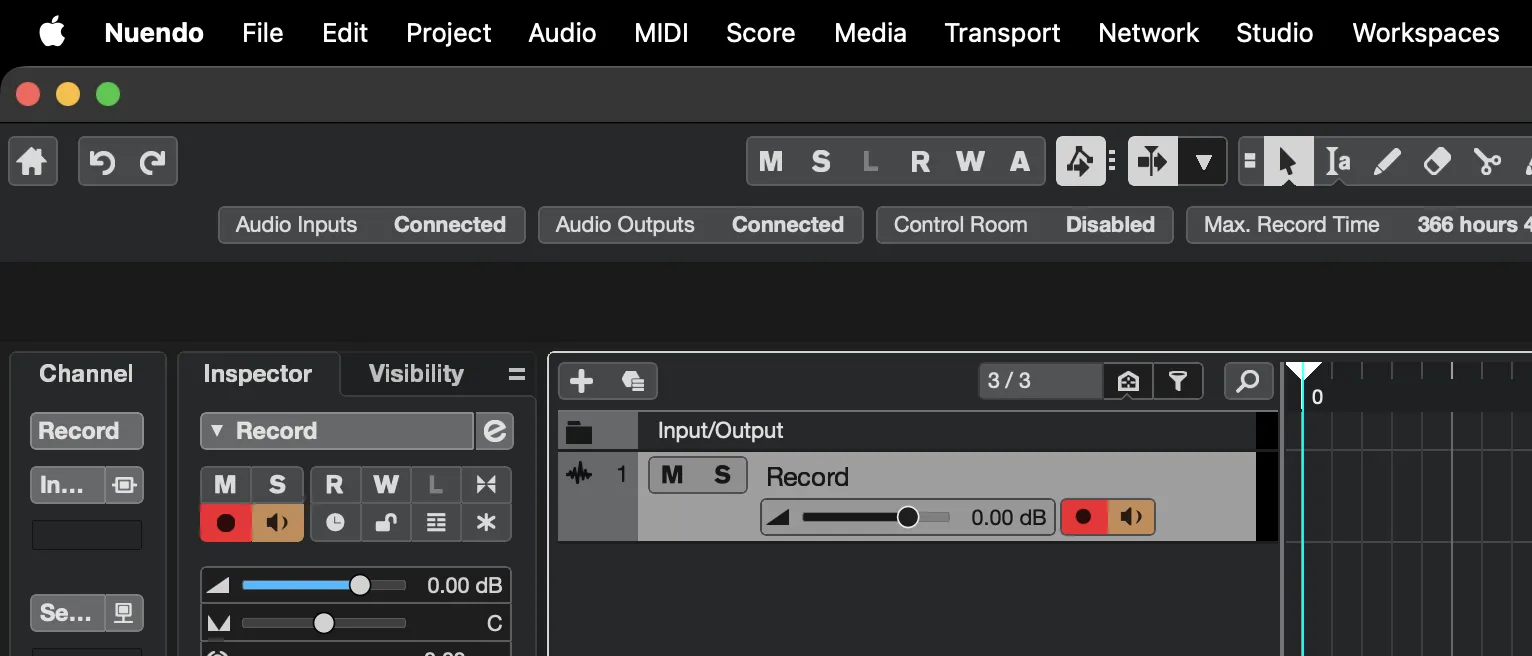Open sends routing icon in Channel panel

click(x=124, y=613)
